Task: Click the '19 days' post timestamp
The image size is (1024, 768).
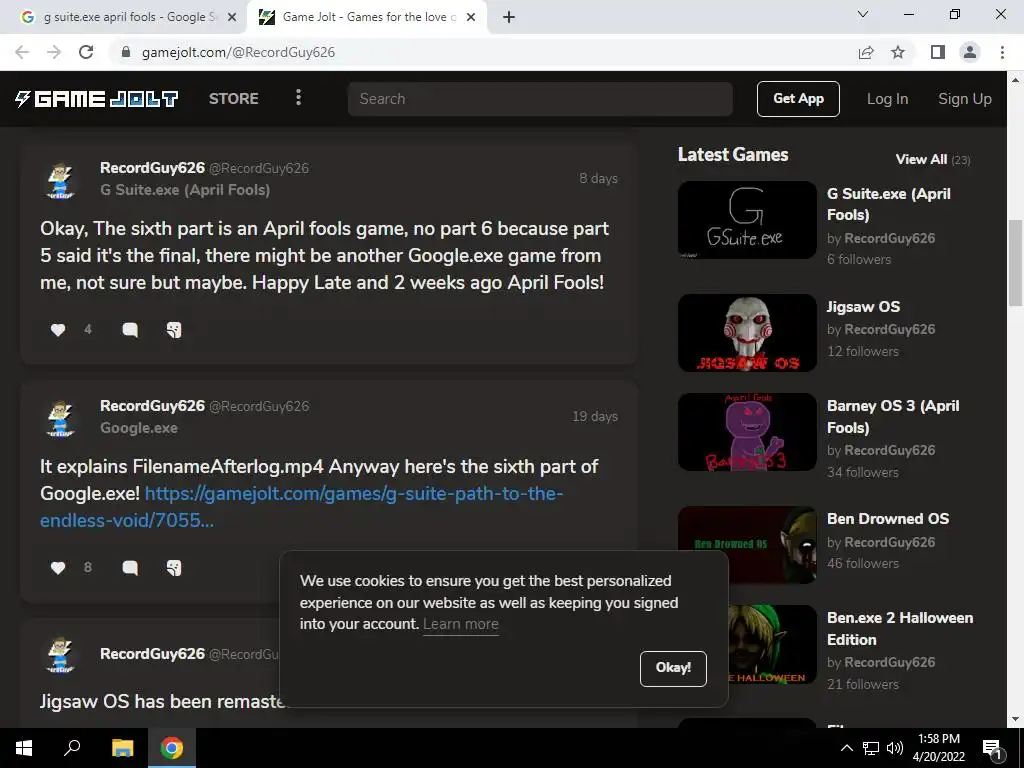Action: click(x=595, y=416)
